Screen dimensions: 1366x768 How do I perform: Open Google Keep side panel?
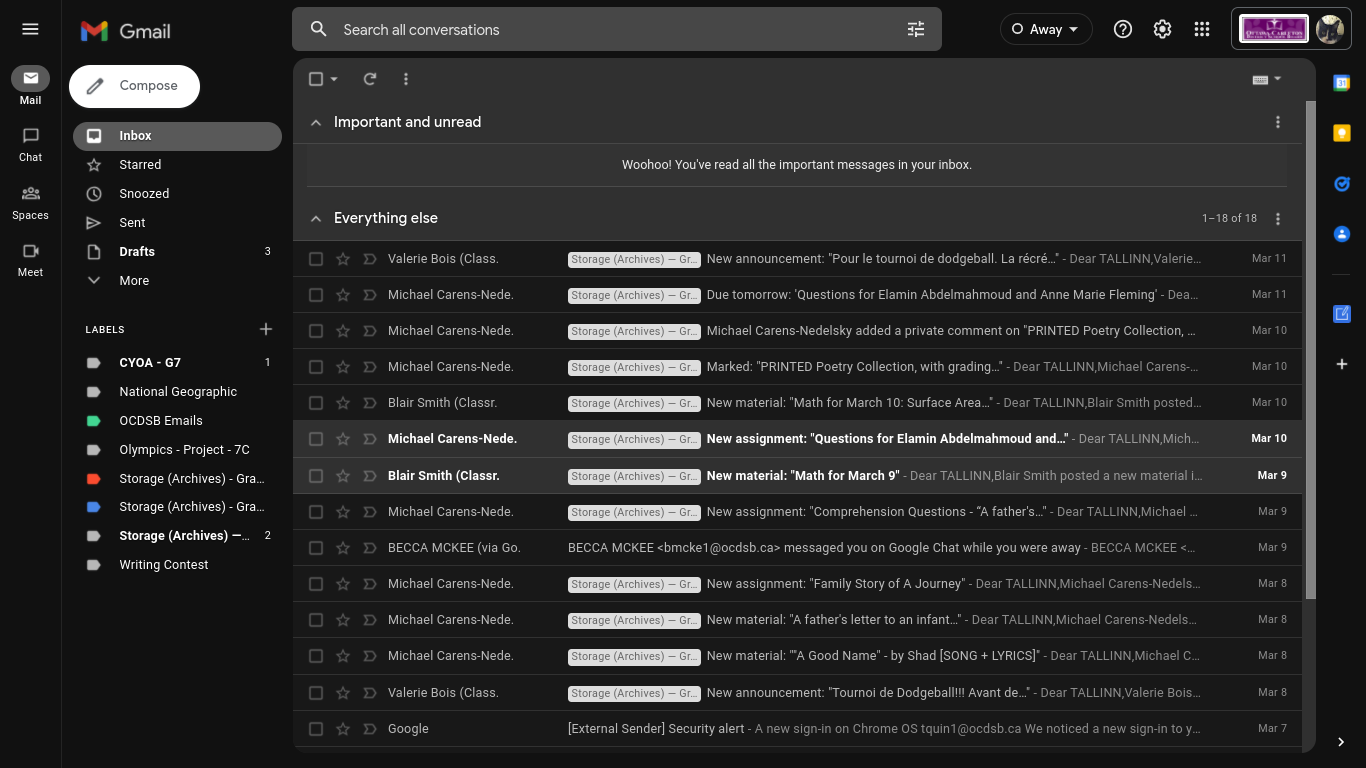(1342, 133)
